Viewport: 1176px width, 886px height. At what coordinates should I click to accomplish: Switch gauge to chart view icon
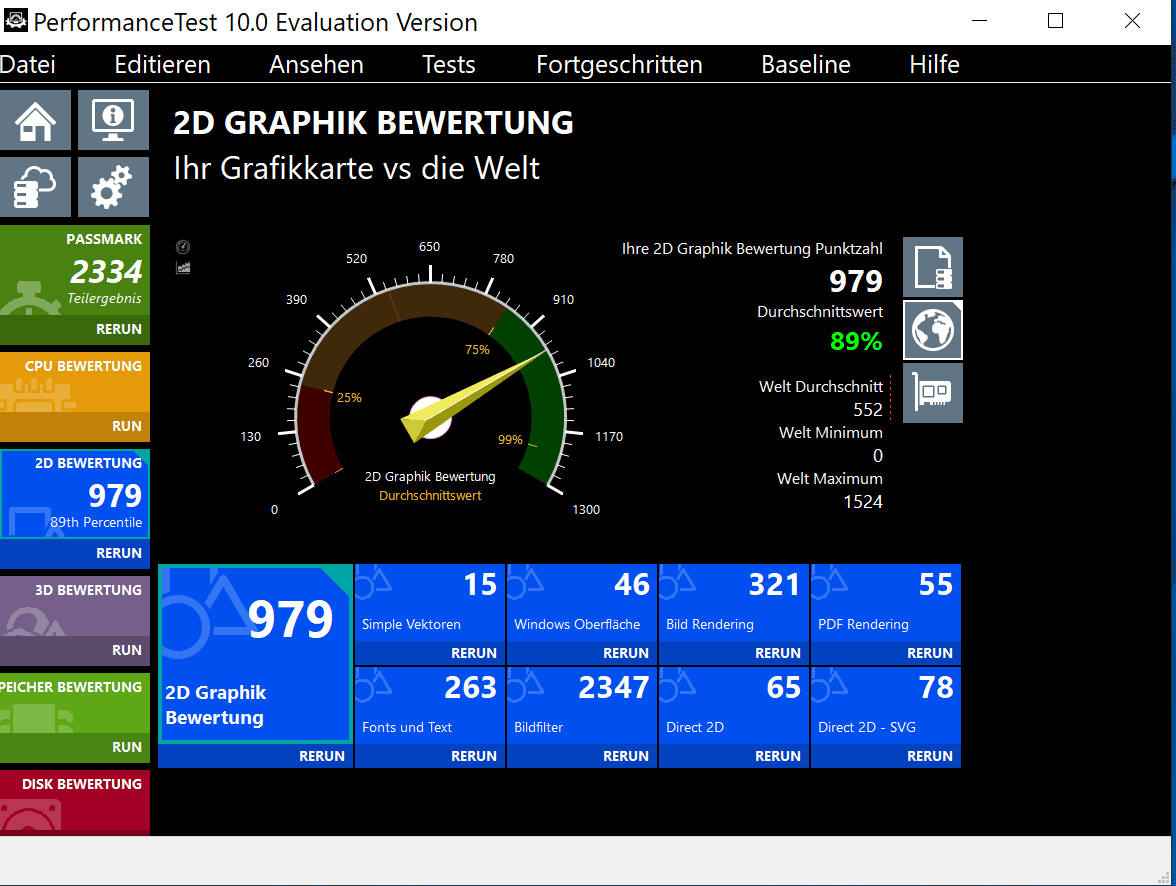pyautogui.click(x=183, y=268)
